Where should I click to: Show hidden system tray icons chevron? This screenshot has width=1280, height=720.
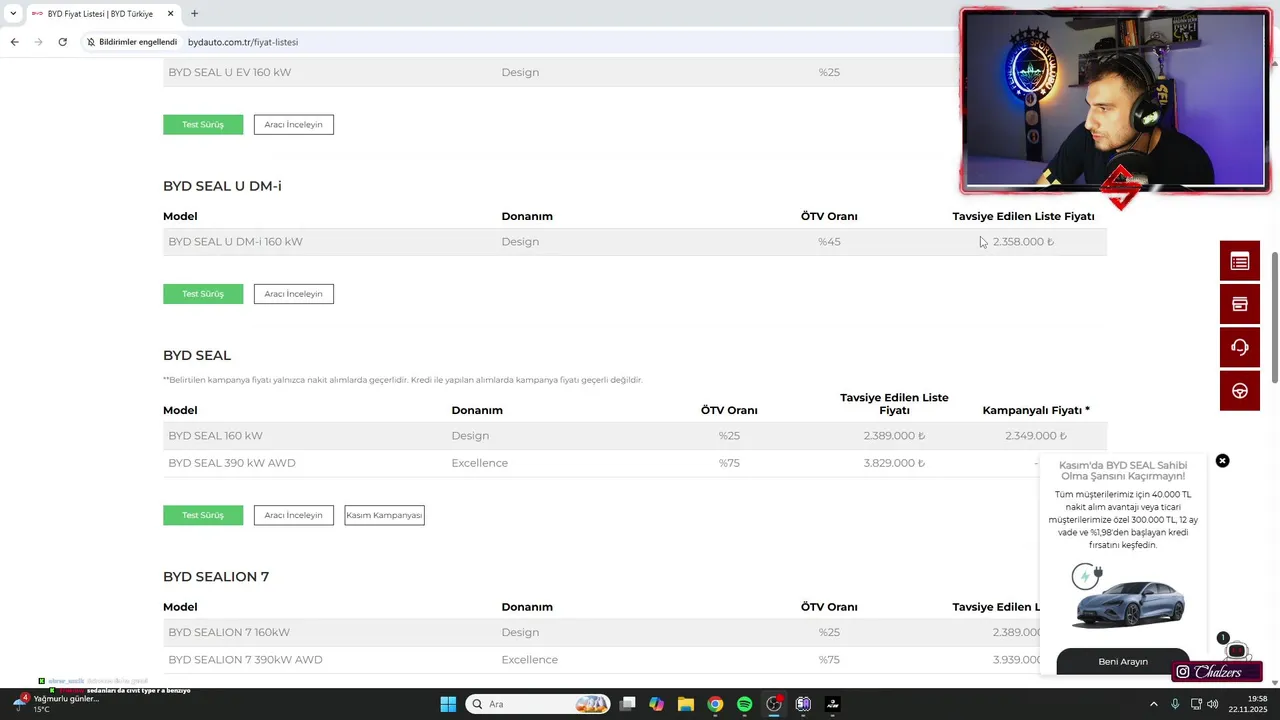(1154, 704)
